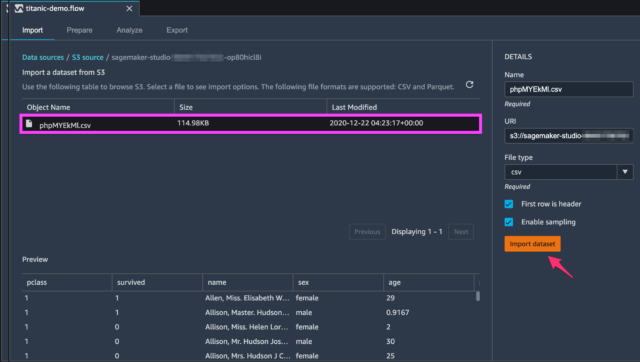The width and height of the screenshot is (640, 362).
Task: Click the Next pagination button
Action: pyautogui.click(x=461, y=232)
